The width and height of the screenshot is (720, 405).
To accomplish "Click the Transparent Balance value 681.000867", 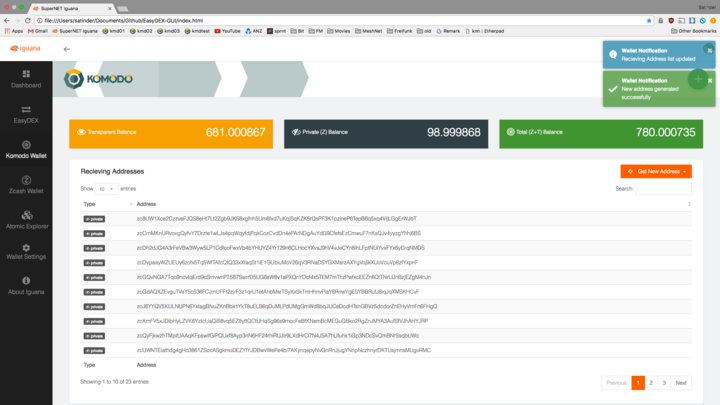I will [x=235, y=132].
